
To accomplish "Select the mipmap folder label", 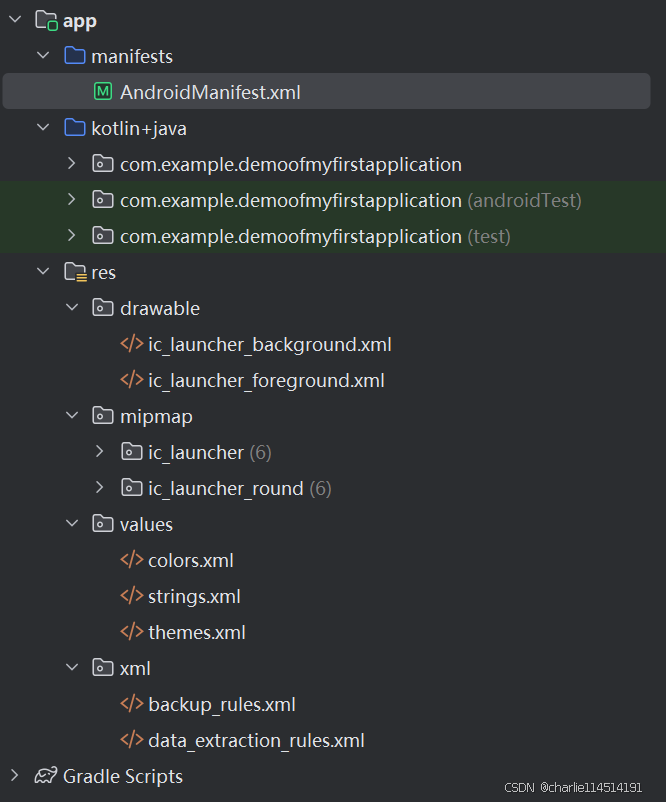I will (156, 417).
